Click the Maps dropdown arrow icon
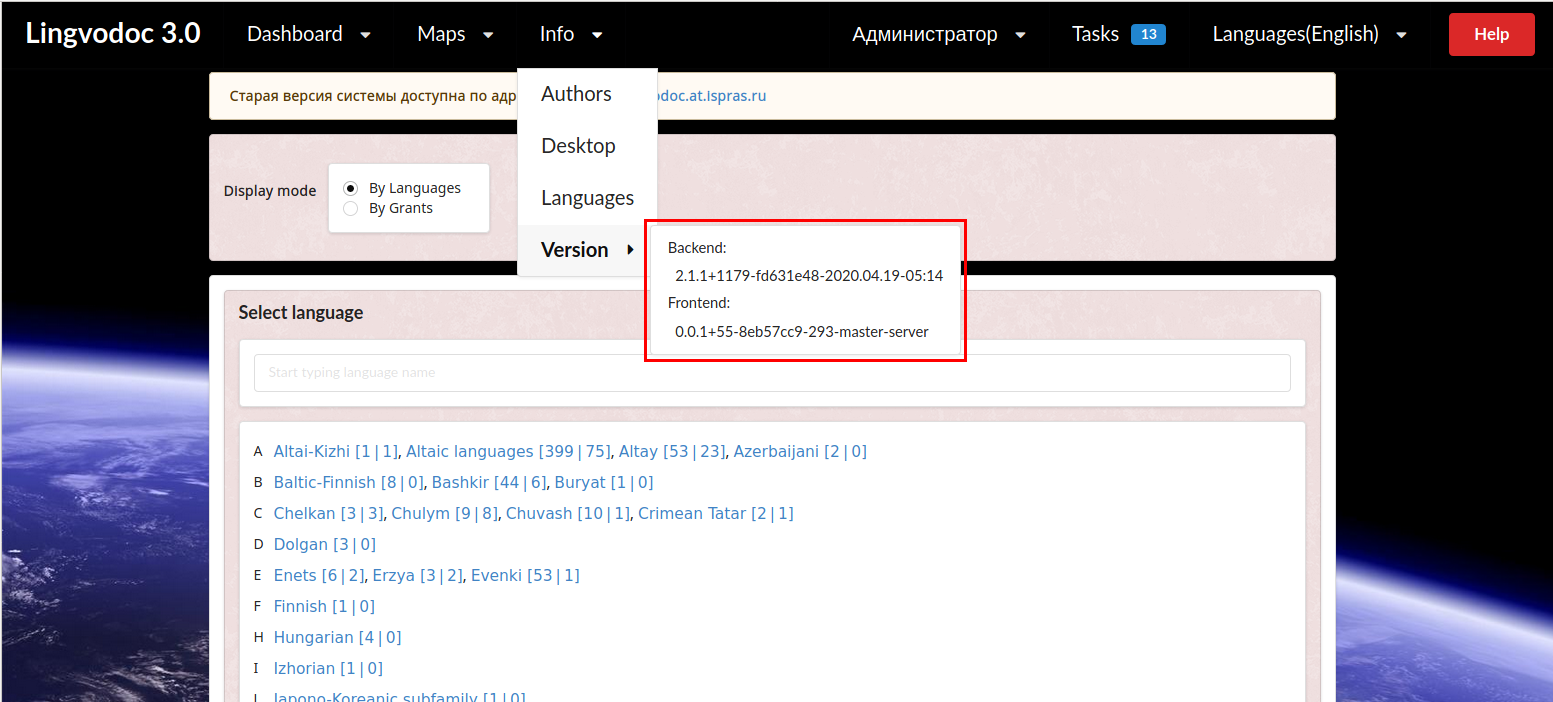 click(487, 35)
